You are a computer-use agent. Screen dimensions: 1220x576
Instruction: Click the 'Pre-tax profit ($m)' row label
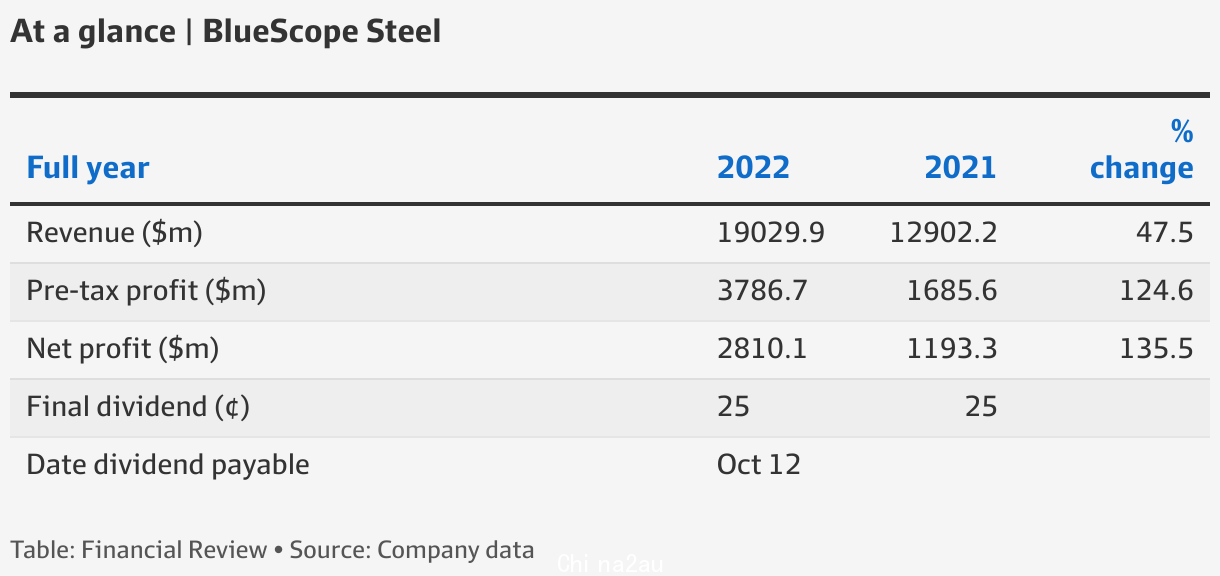(147, 291)
